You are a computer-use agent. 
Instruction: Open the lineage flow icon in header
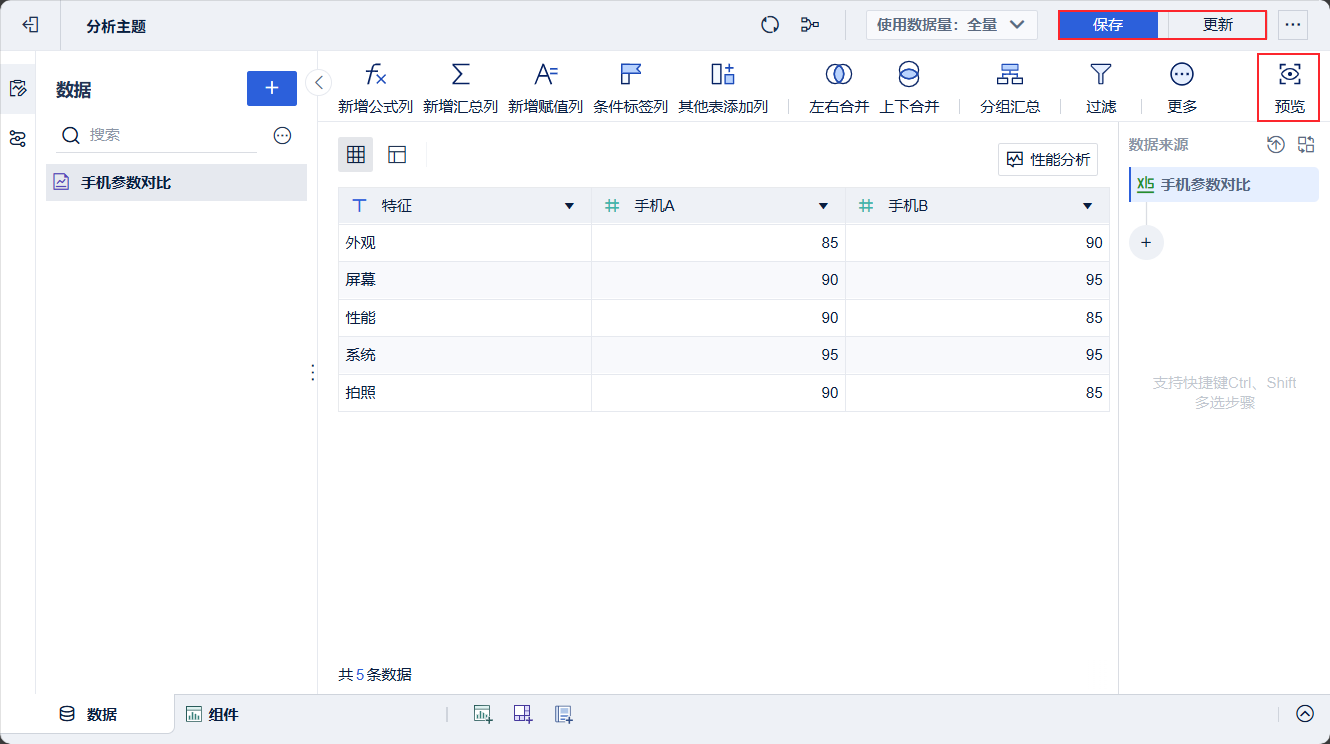810,25
